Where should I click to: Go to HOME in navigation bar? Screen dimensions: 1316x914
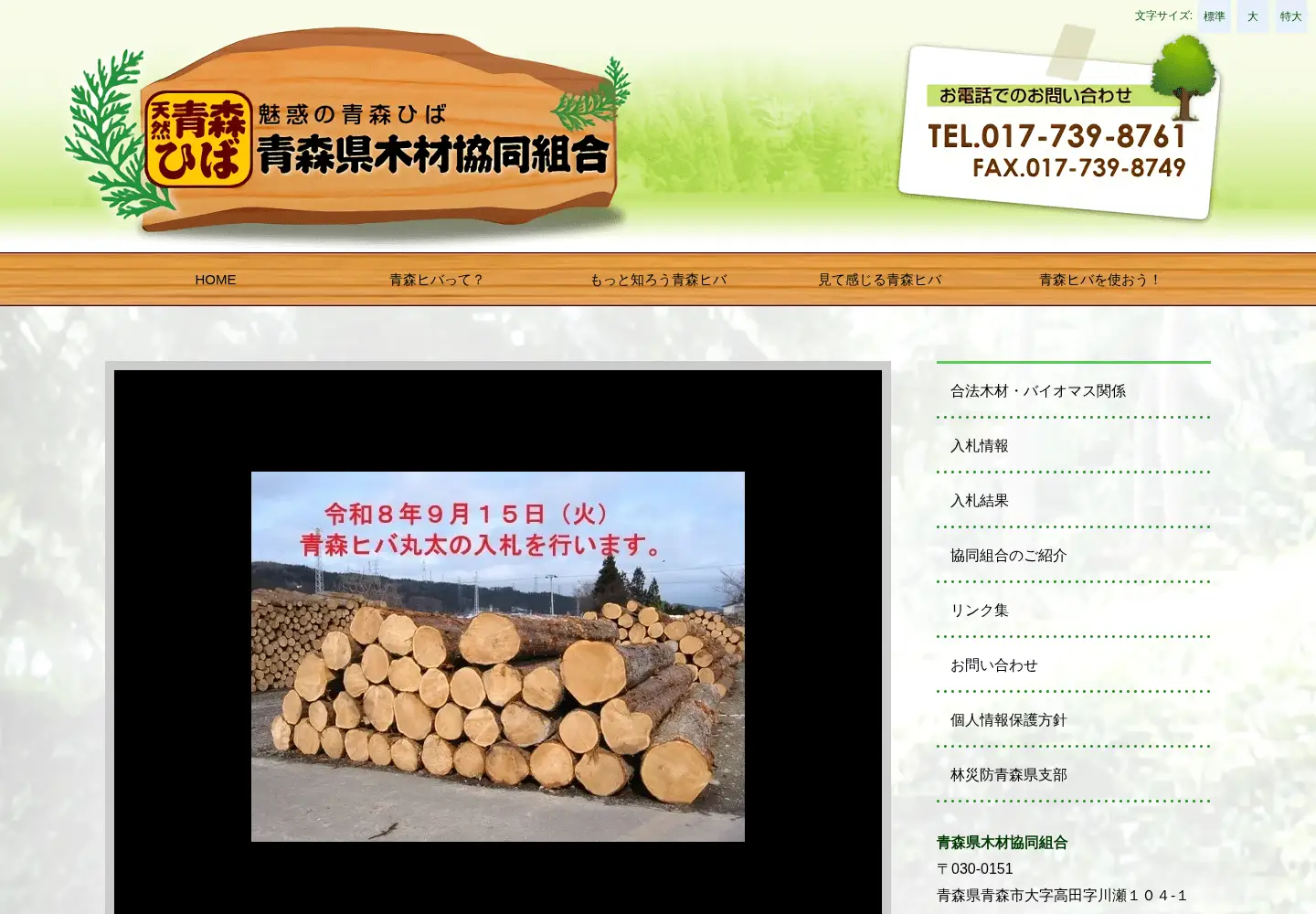tap(216, 280)
